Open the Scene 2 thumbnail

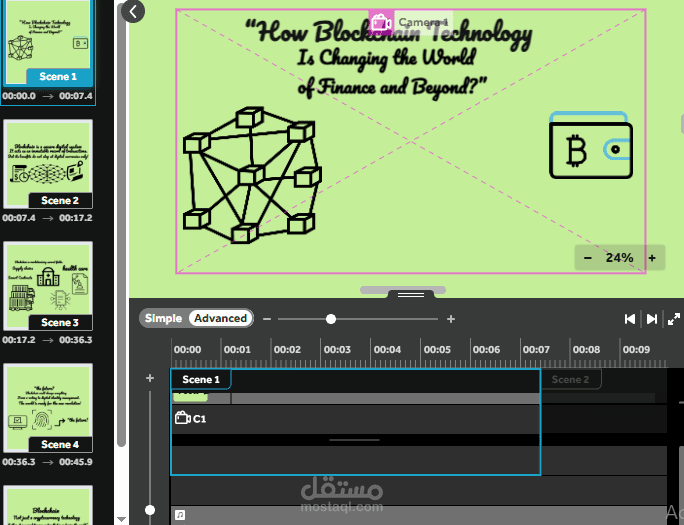(x=48, y=164)
